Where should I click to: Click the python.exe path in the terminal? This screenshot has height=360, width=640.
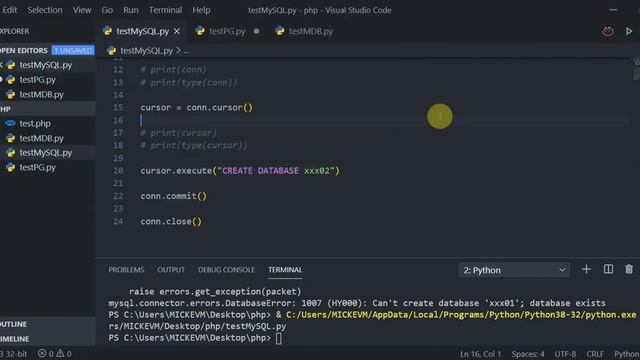tap(460, 315)
